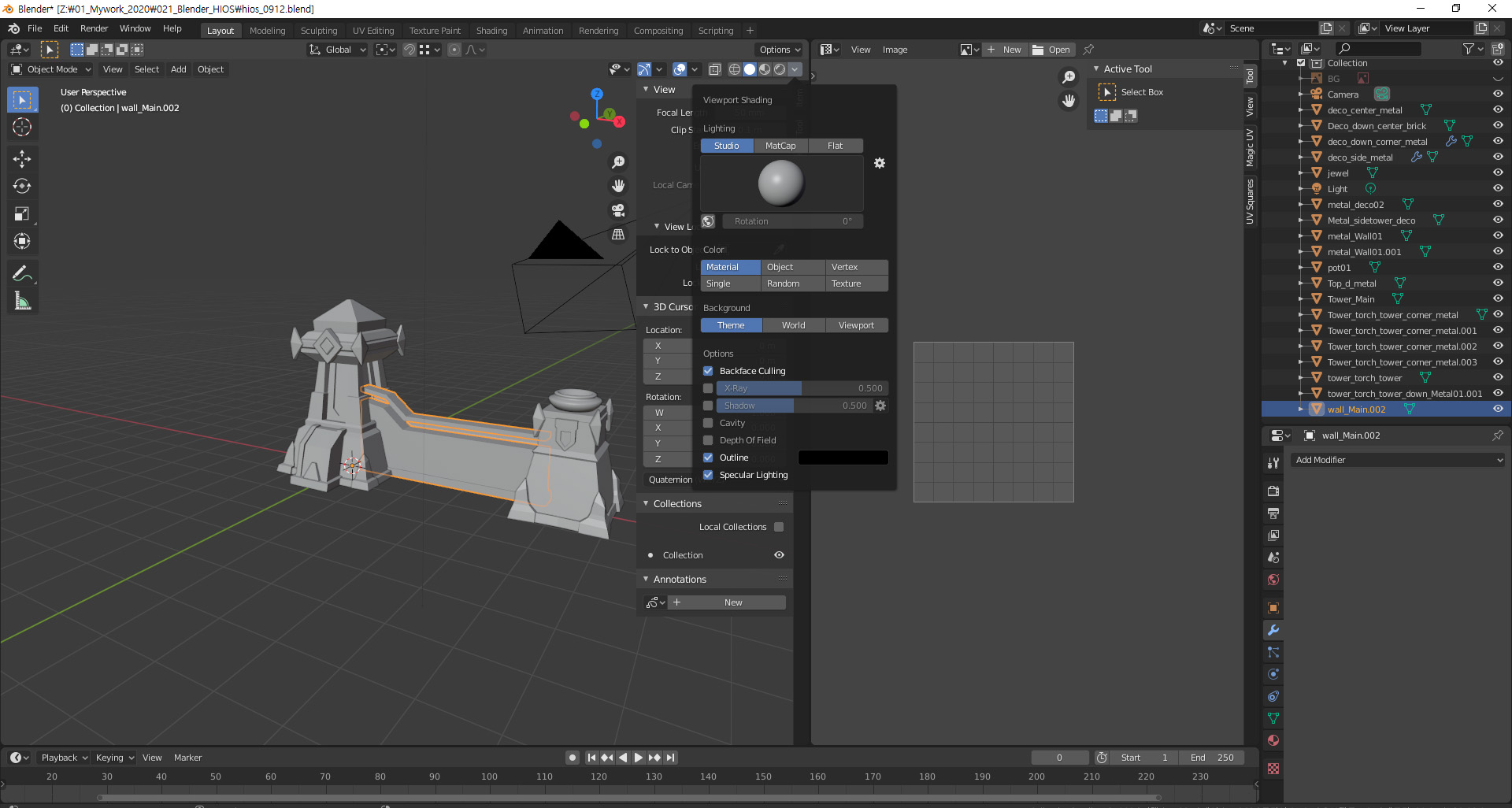Open Studio light preferences gear icon
This screenshot has height=808, width=1512.
[880, 163]
